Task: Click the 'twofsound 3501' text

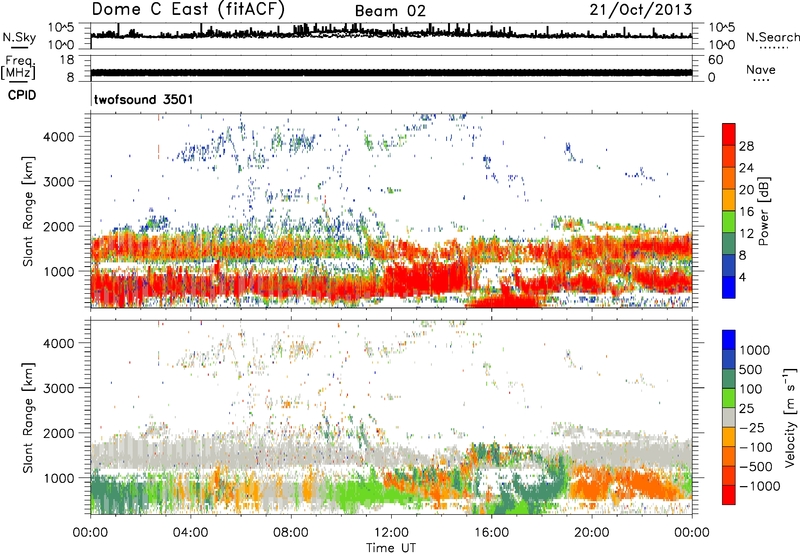Action: 144,99
